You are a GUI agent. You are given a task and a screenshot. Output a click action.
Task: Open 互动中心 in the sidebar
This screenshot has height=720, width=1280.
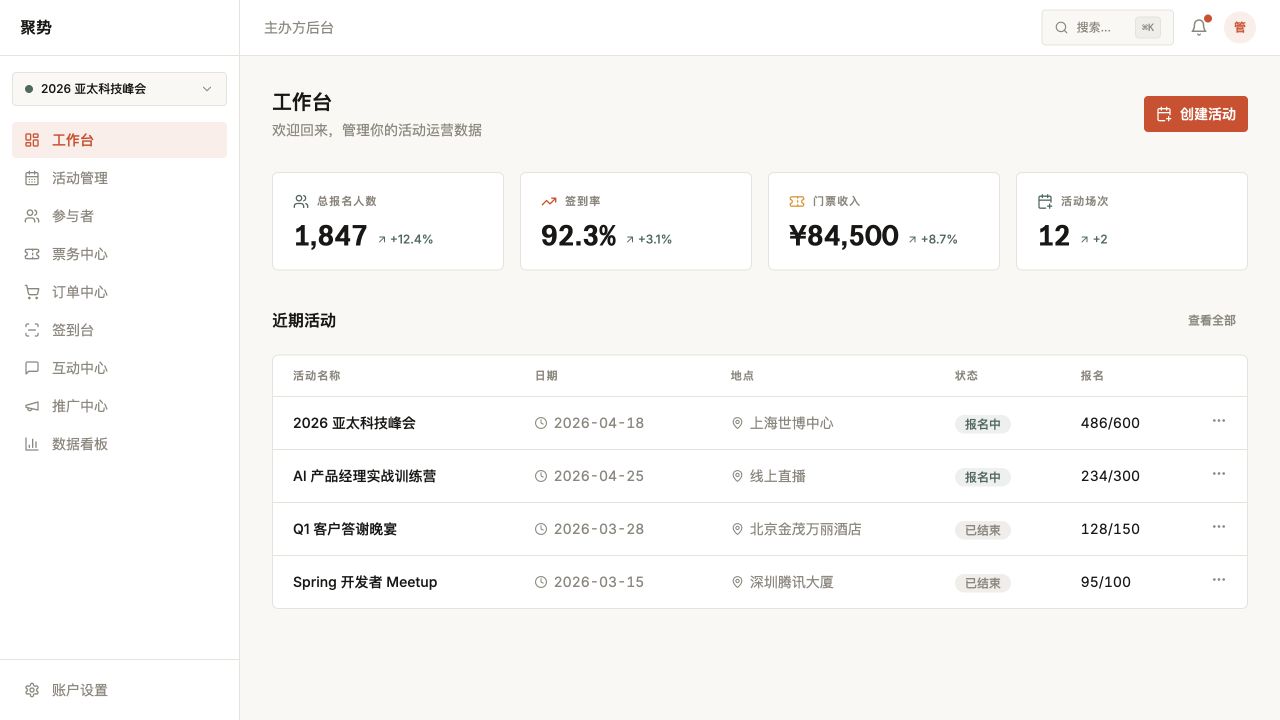pyautogui.click(x=119, y=368)
